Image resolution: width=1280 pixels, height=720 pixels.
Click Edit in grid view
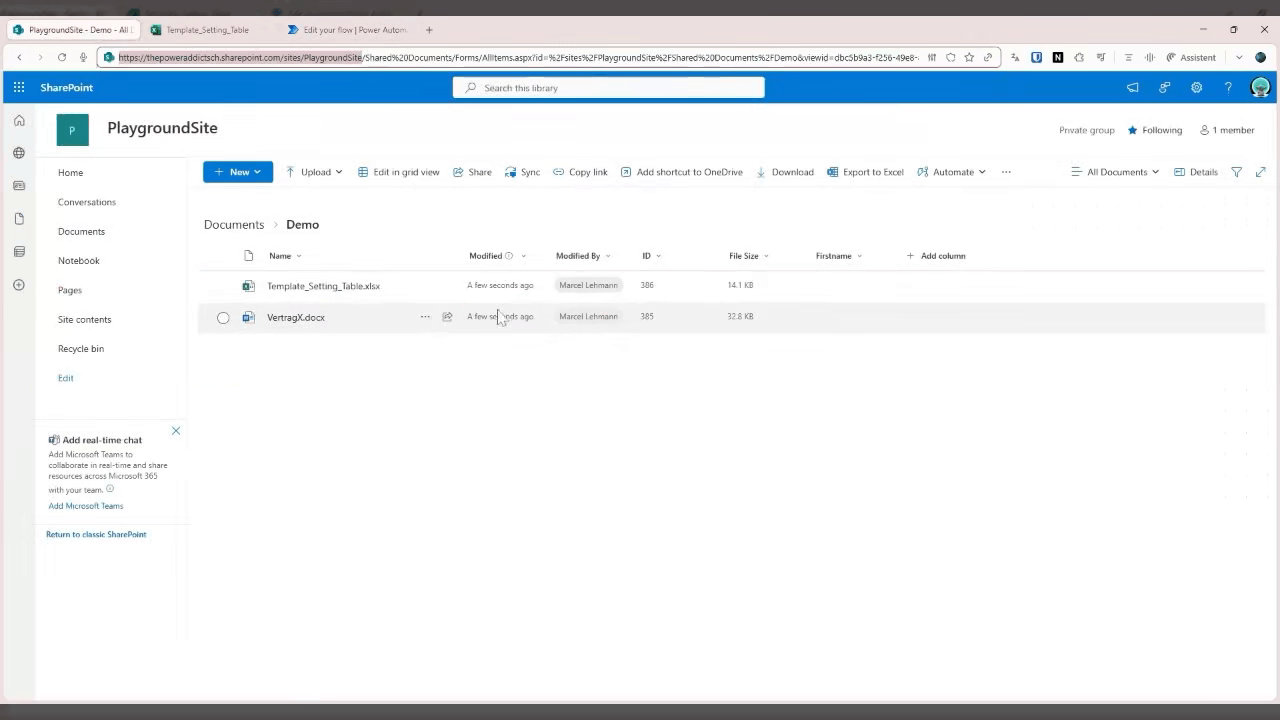click(x=398, y=172)
